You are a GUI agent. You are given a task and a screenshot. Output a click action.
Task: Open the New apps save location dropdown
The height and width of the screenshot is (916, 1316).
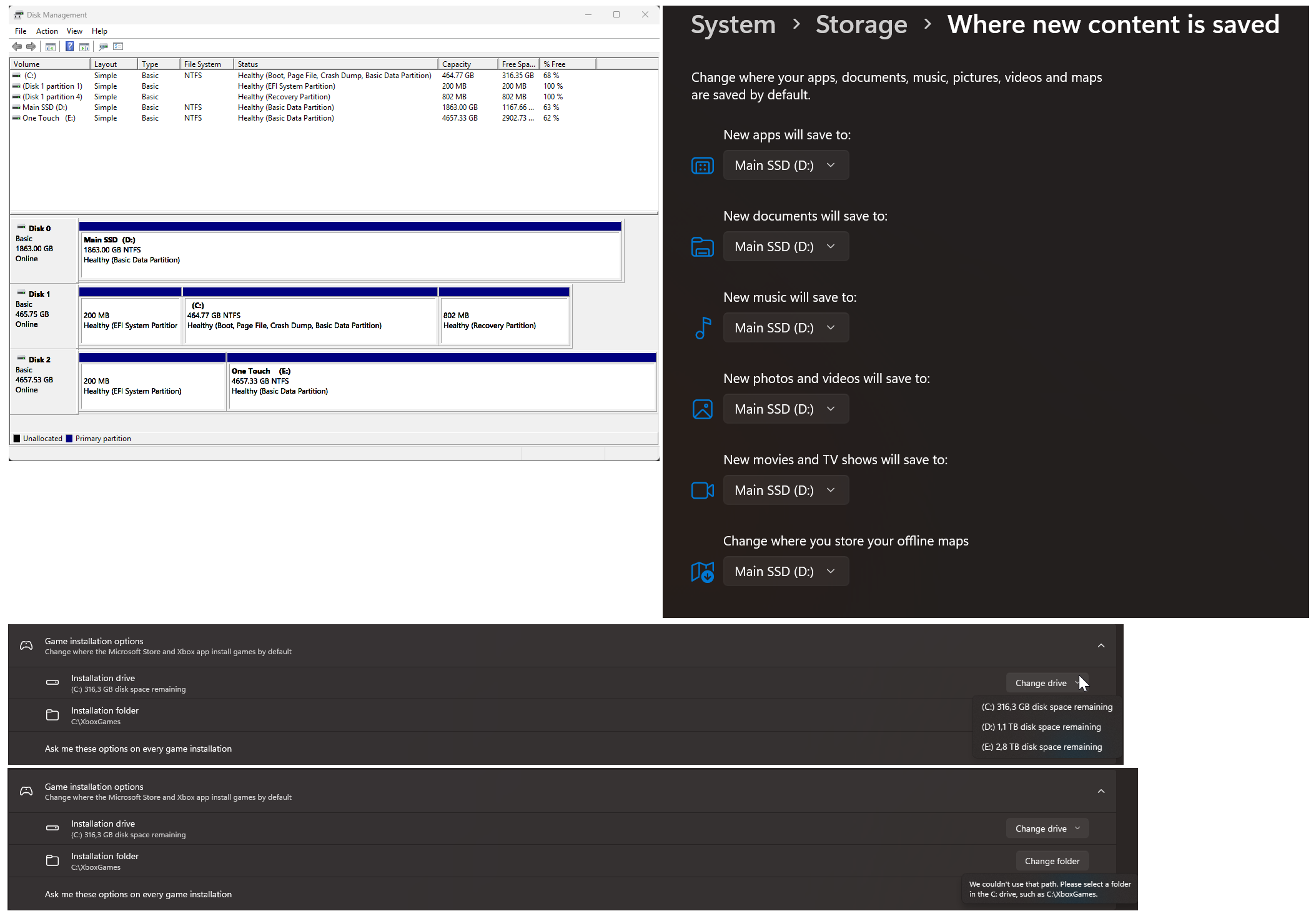click(x=786, y=165)
